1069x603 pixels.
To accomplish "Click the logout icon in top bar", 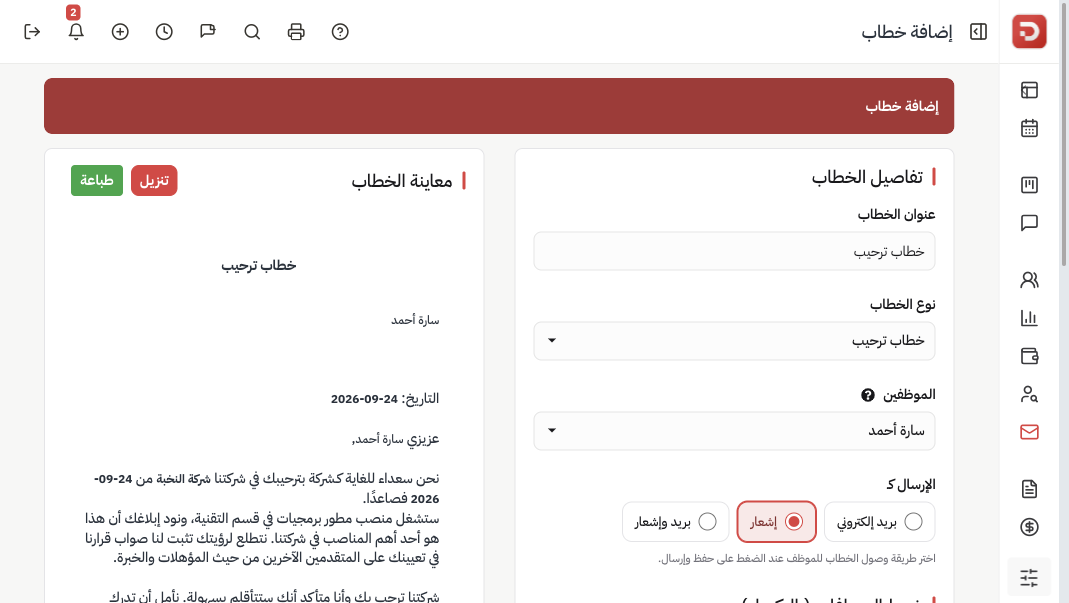I will 32,31.
